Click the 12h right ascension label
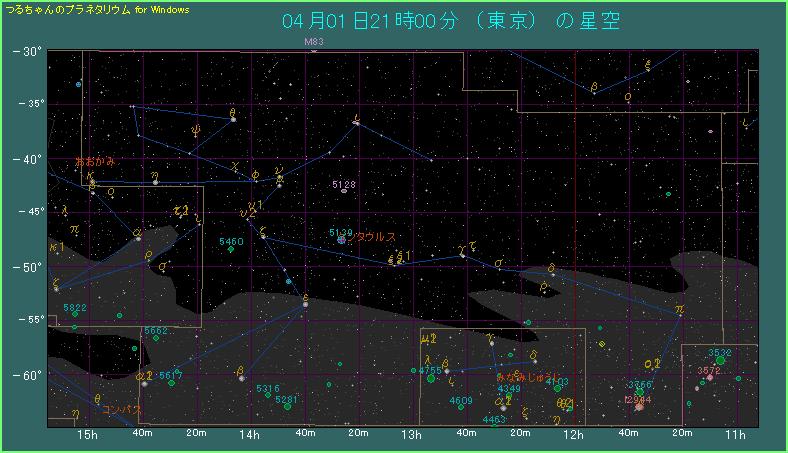 573,435
